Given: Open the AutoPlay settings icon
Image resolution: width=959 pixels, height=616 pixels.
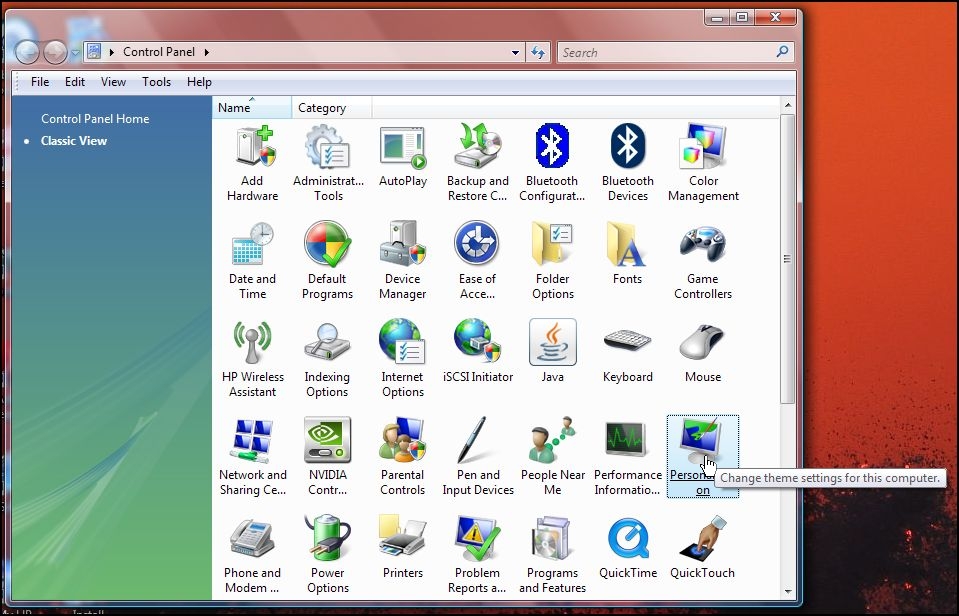Looking at the screenshot, I should tap(402, 156).
